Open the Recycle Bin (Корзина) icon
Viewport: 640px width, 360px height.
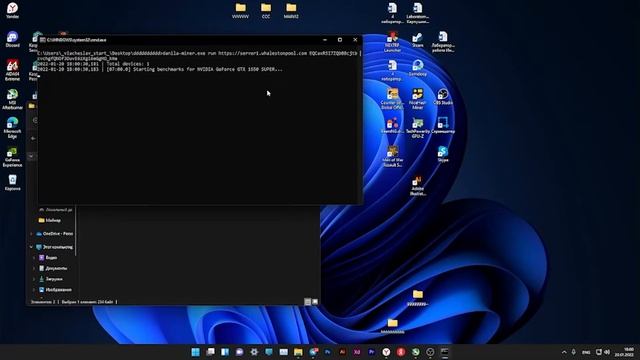pyautogui.click(x=12, y=182)
